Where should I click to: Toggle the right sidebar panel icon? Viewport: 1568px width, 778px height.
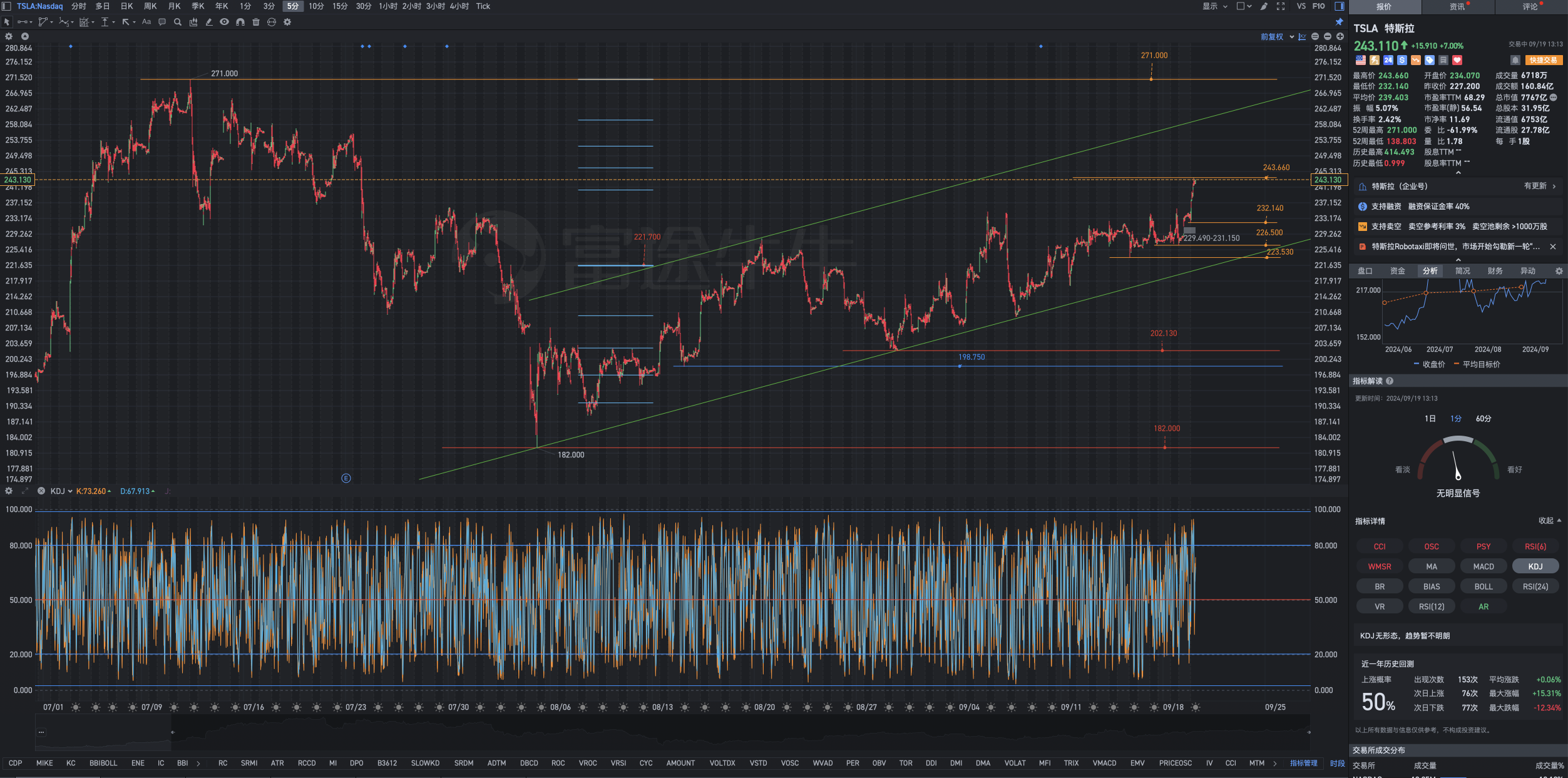[x=1340, y=6]
